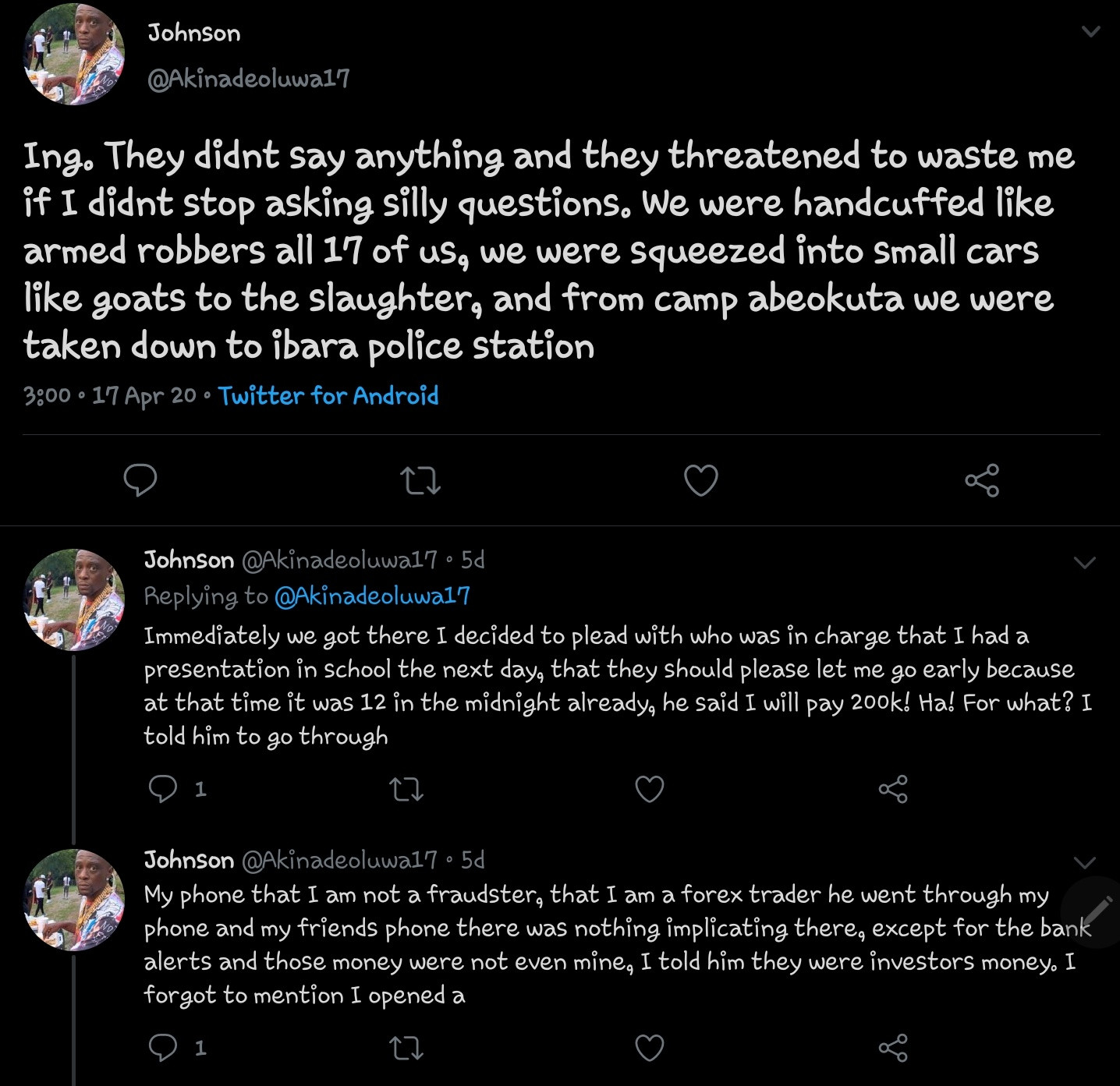The image size is (1120, 1086).
Task: Share the main tweet about Ibara police station
Action: (981, 479)
